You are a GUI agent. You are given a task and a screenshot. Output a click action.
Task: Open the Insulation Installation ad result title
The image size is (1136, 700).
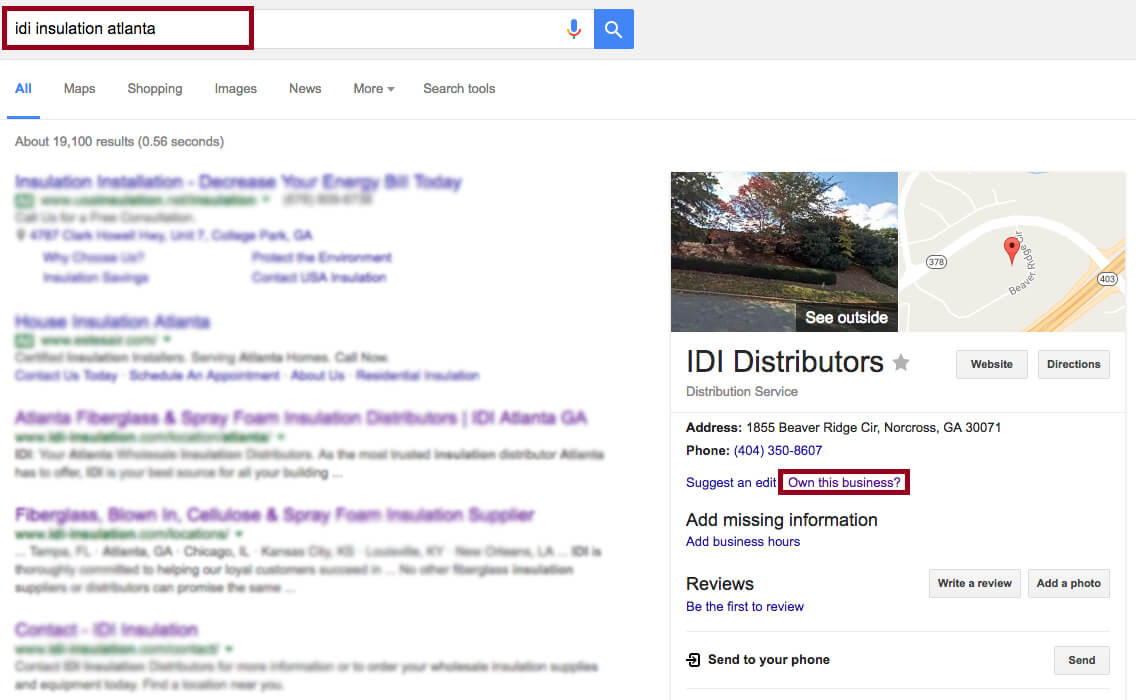point(238,181)
